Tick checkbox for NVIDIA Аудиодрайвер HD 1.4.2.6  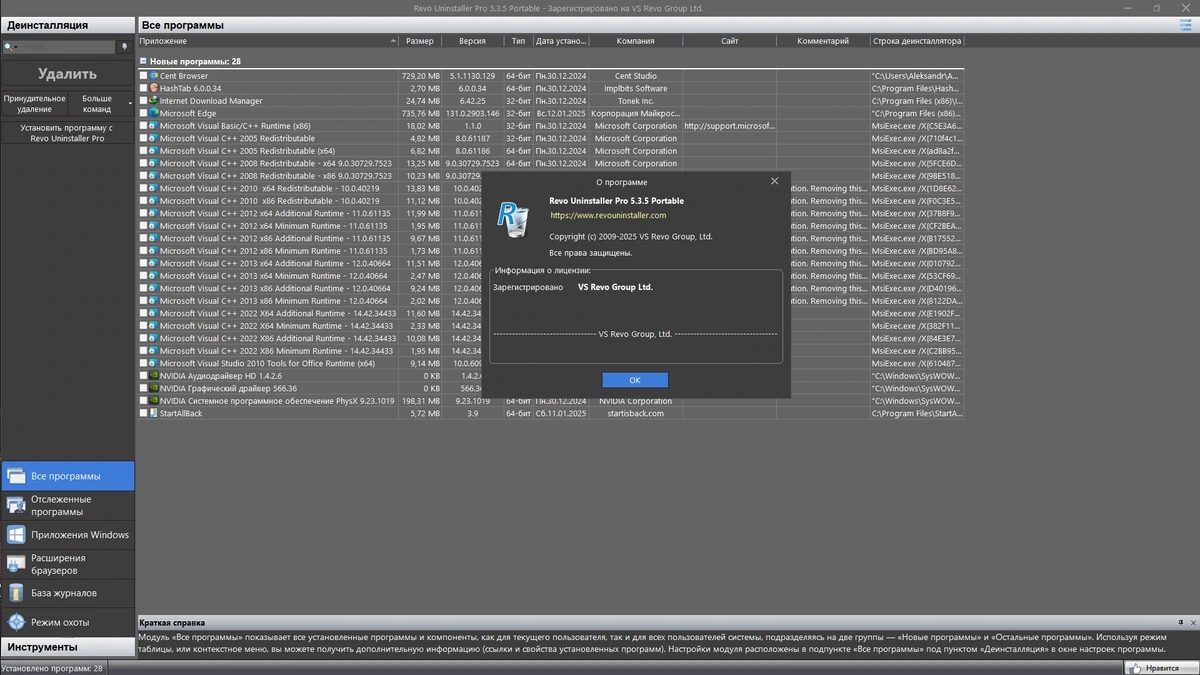click(x=143, y=376)
